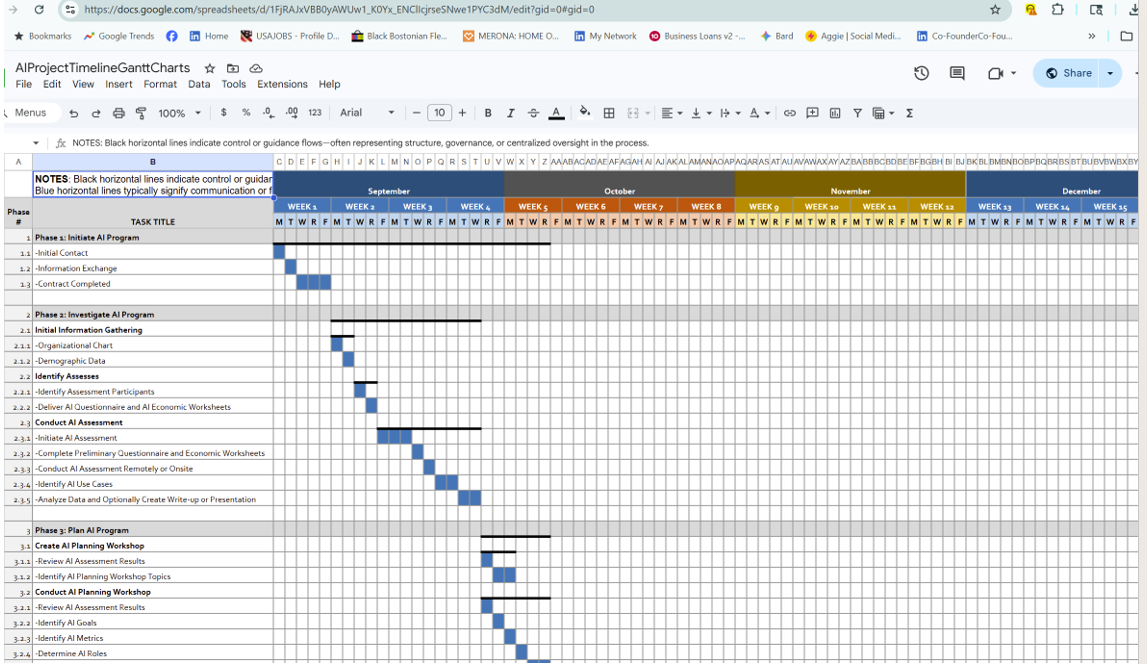Open the Insert menu

tap(119, 84)
